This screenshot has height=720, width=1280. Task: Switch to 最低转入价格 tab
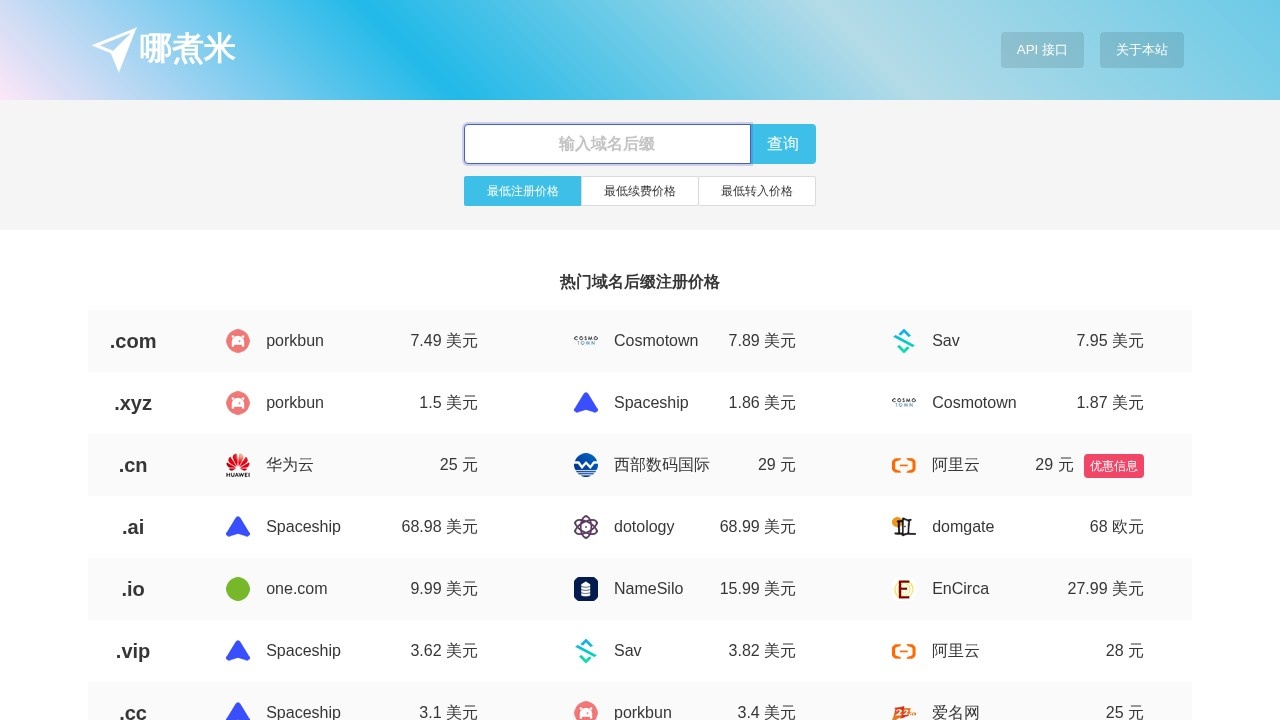pos(757,191)
